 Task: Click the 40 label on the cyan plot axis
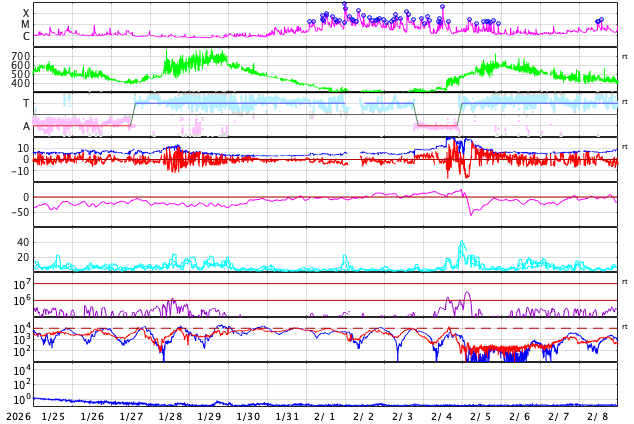click(22, 242)
